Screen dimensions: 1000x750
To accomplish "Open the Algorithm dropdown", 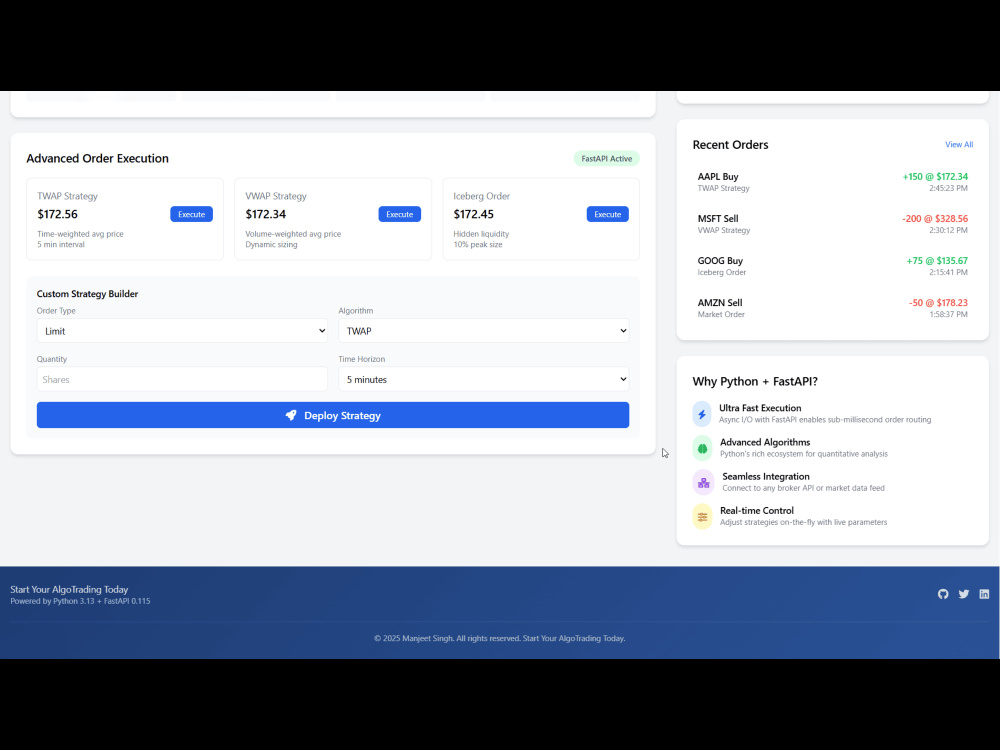I will click(483, 331).
